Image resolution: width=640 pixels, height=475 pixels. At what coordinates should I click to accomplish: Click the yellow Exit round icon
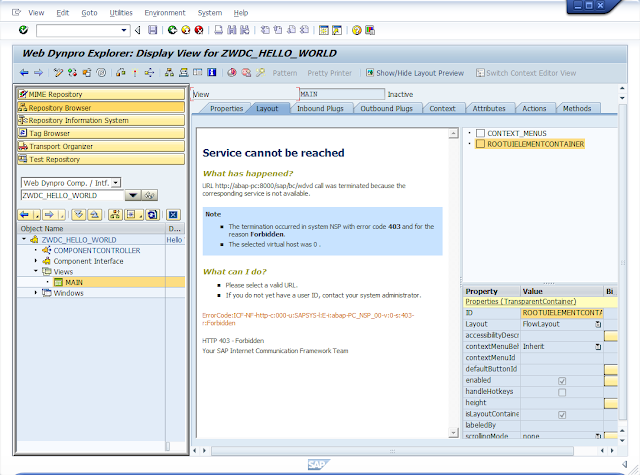tap(186, 30)
